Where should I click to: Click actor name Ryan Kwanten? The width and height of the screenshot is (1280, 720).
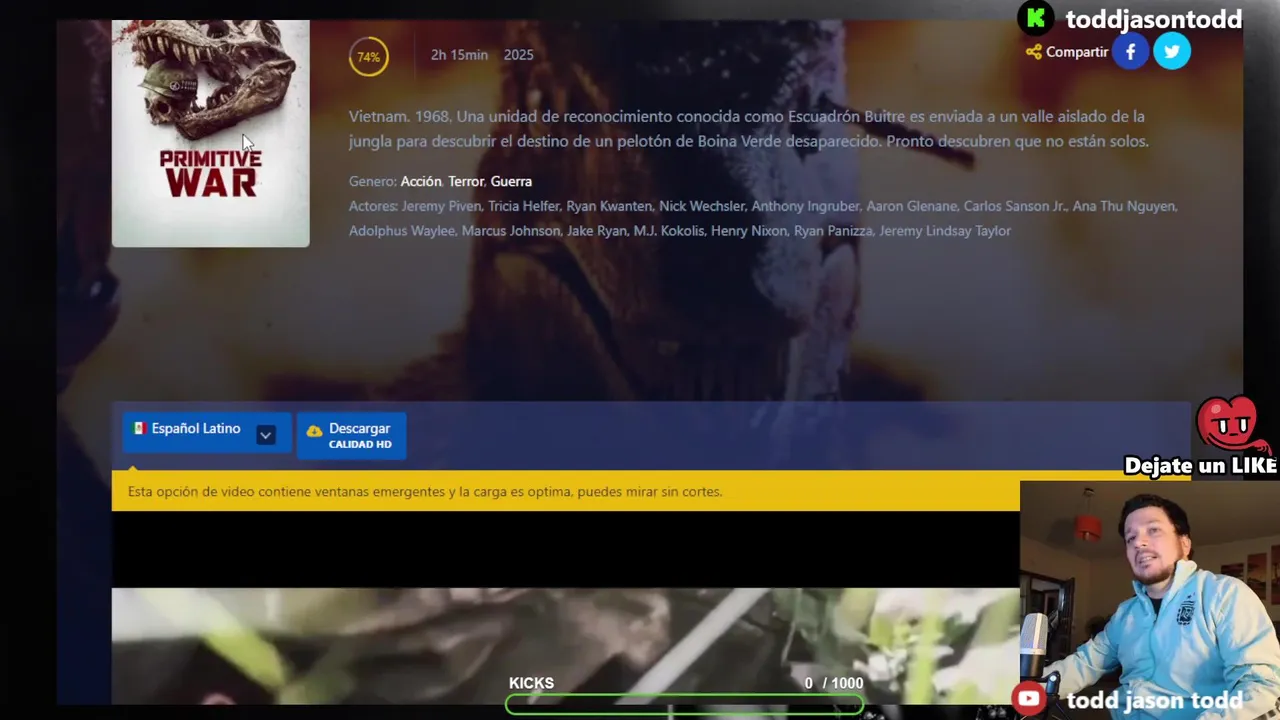(x=609, y=206)
